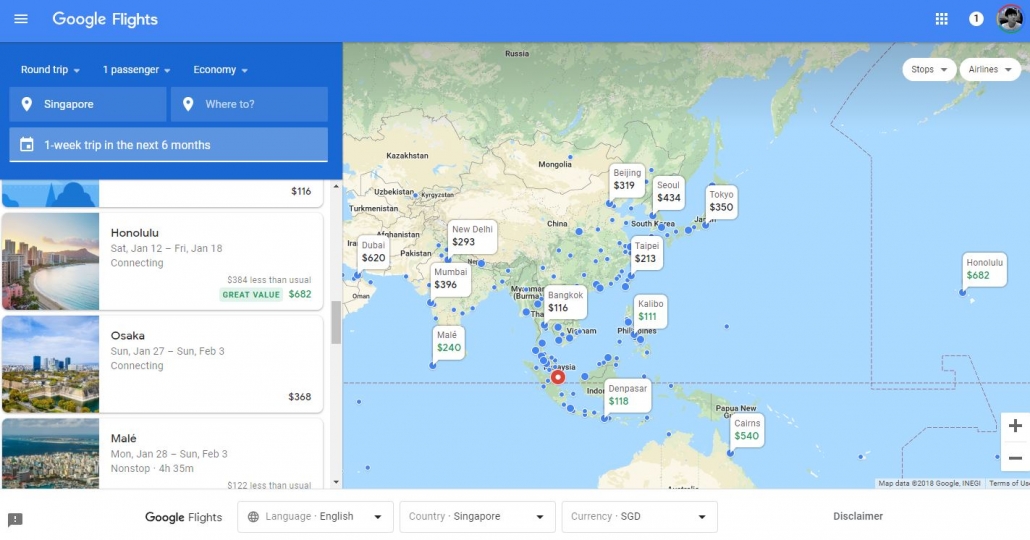
Task: View the notifications badge
Action: pos(976,19)
